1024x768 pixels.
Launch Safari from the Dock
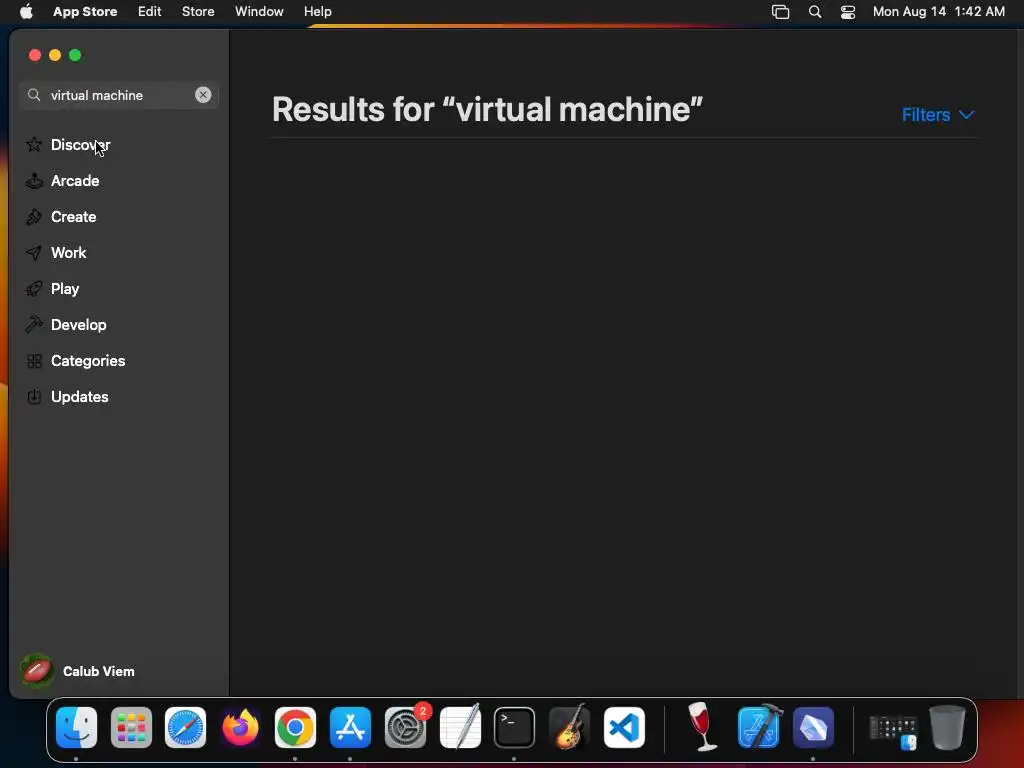[185, 727]
